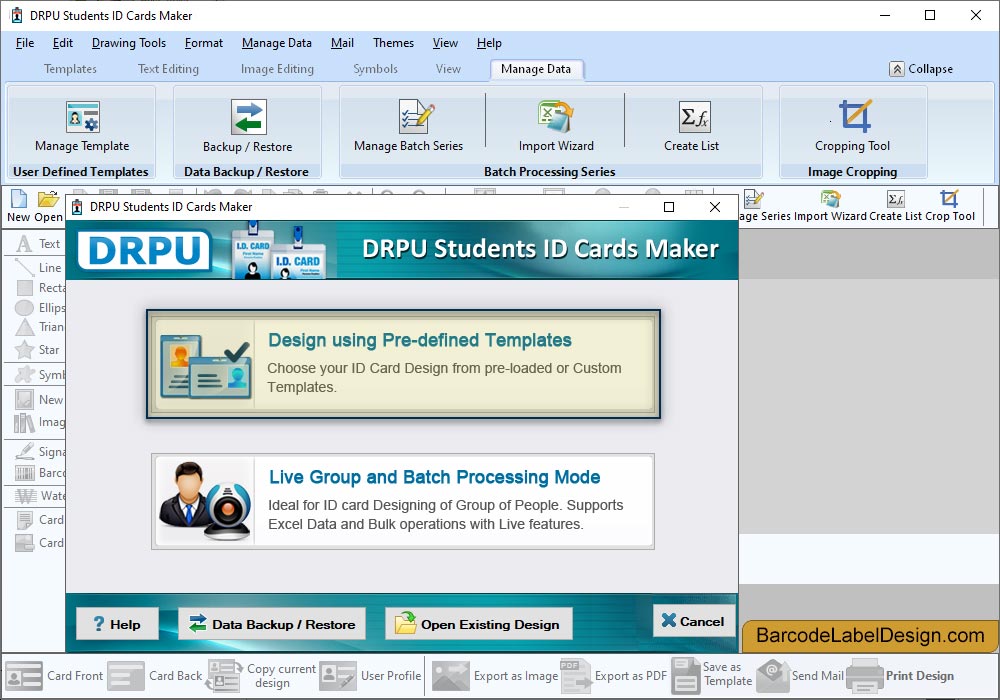Choose Design using Pre-defined Templates option

(x=404, y=365)
